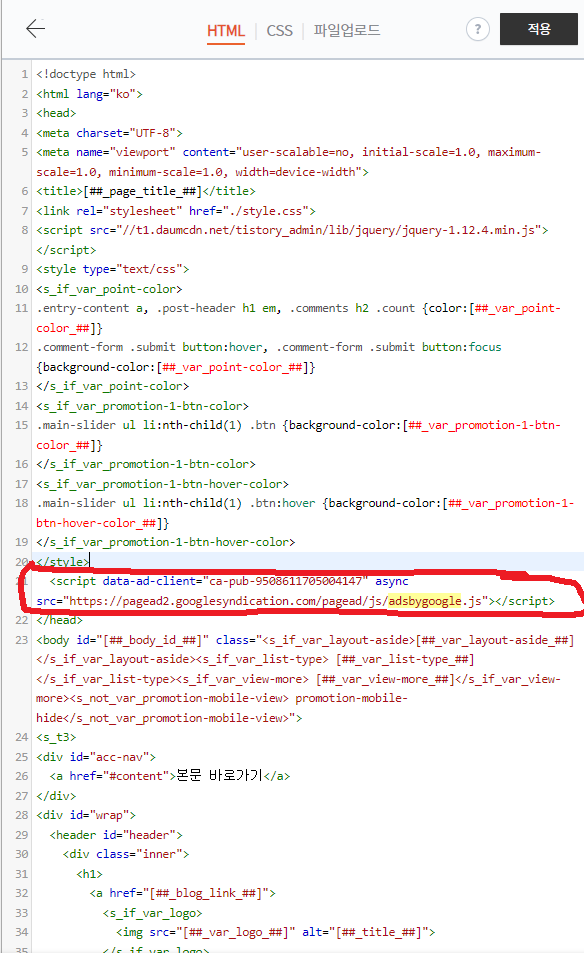The height and width of the screenshot is (953, 584).
Task: Click line number 23 in the gutter
Action: click(22, 640)
